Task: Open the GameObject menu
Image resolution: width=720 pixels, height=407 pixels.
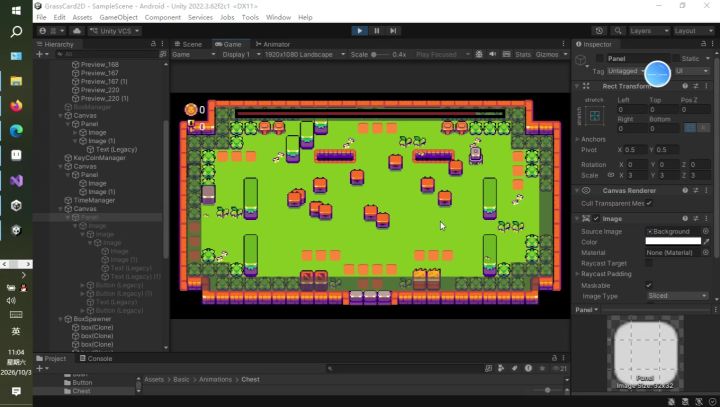Action: point(118,17)
